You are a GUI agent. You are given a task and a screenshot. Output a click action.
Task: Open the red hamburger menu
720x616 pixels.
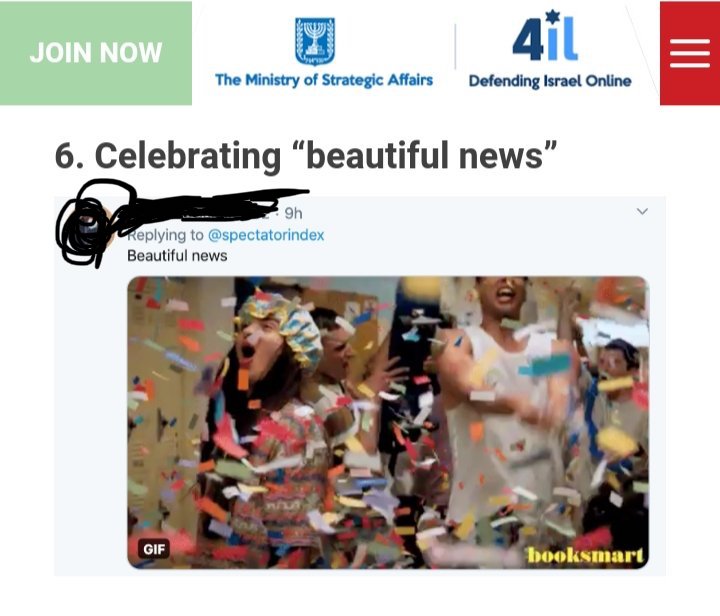click(x=690, y=53)
